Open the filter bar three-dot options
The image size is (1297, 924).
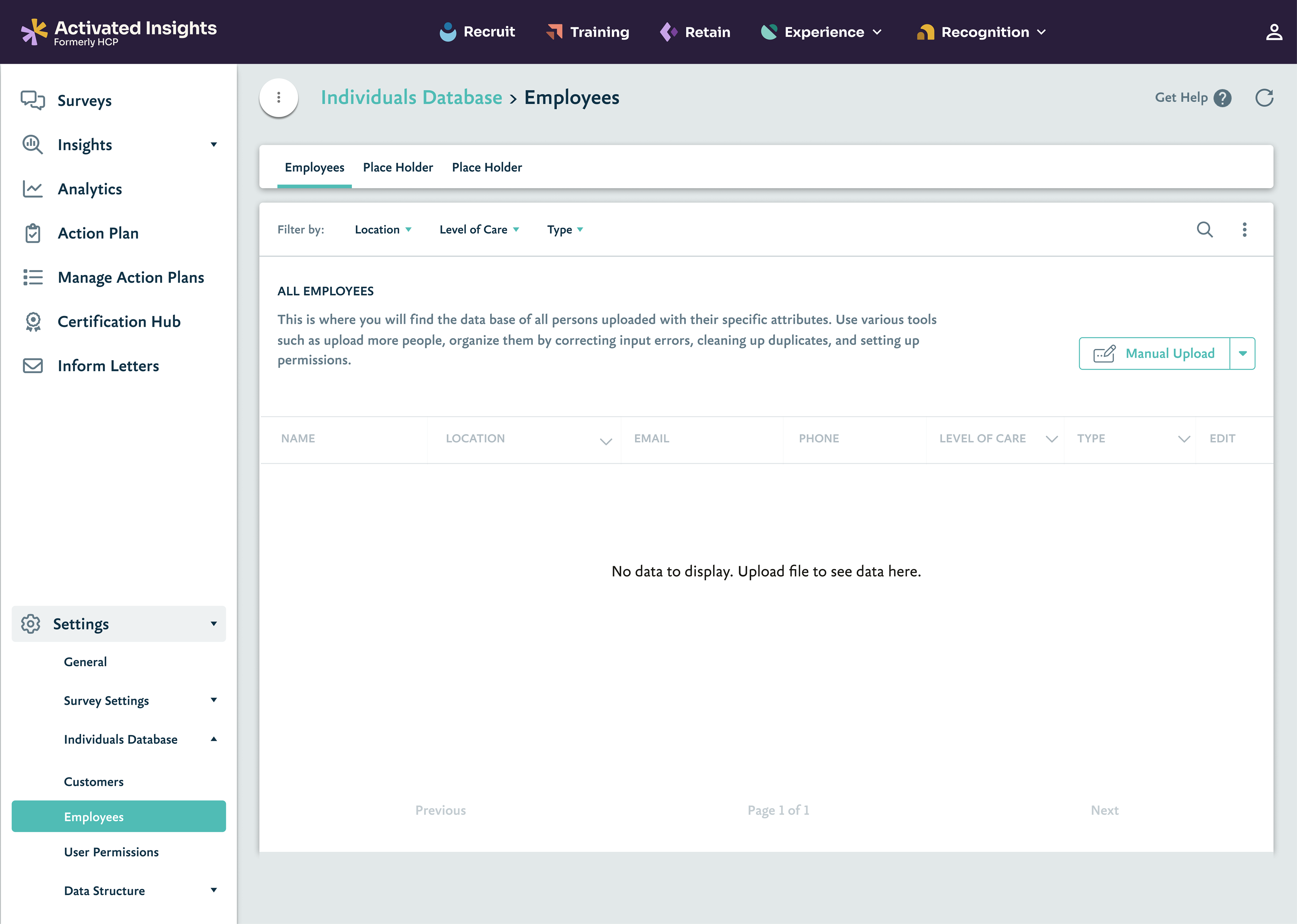(x=1245, y=229)
